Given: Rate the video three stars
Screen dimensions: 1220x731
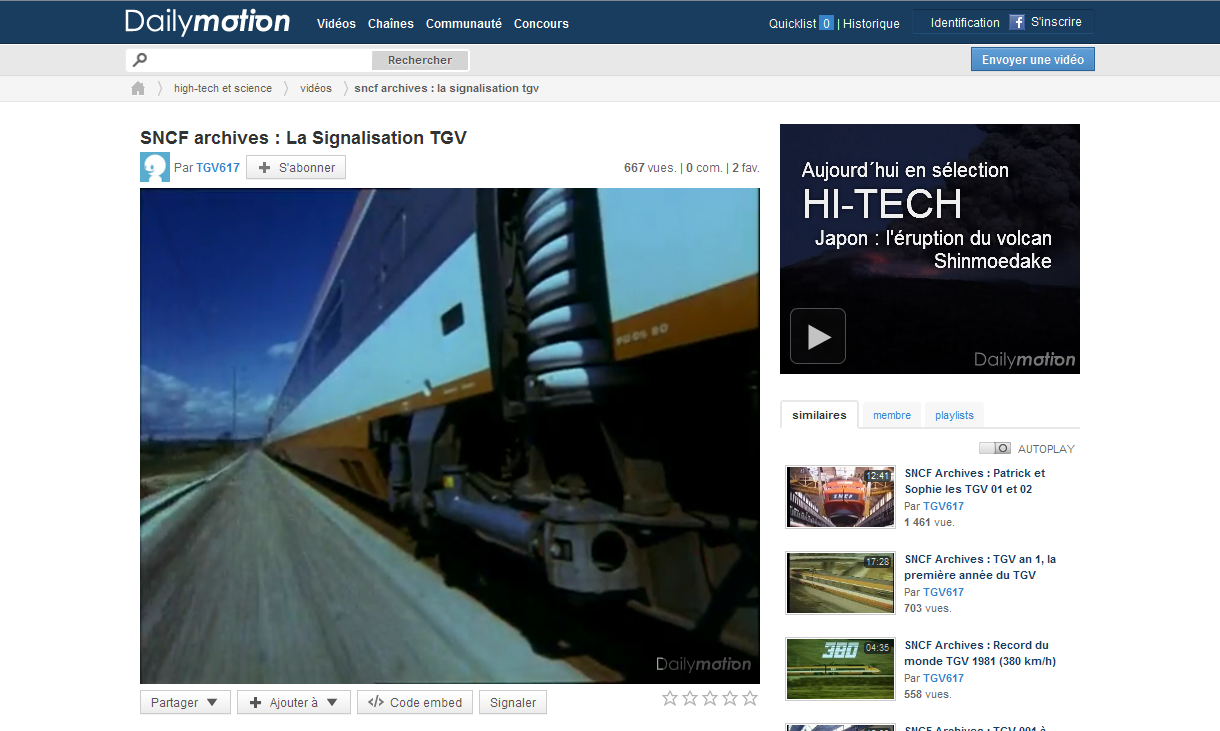Looking at the screenshot, I should [x=710, y=698].
